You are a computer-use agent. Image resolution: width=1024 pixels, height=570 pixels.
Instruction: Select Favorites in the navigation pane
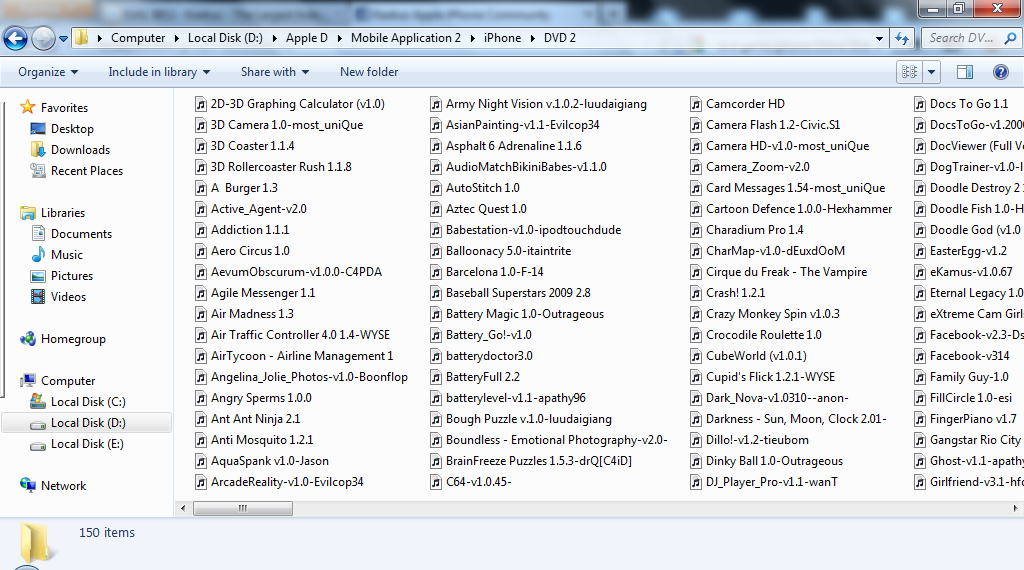point(64,108)
